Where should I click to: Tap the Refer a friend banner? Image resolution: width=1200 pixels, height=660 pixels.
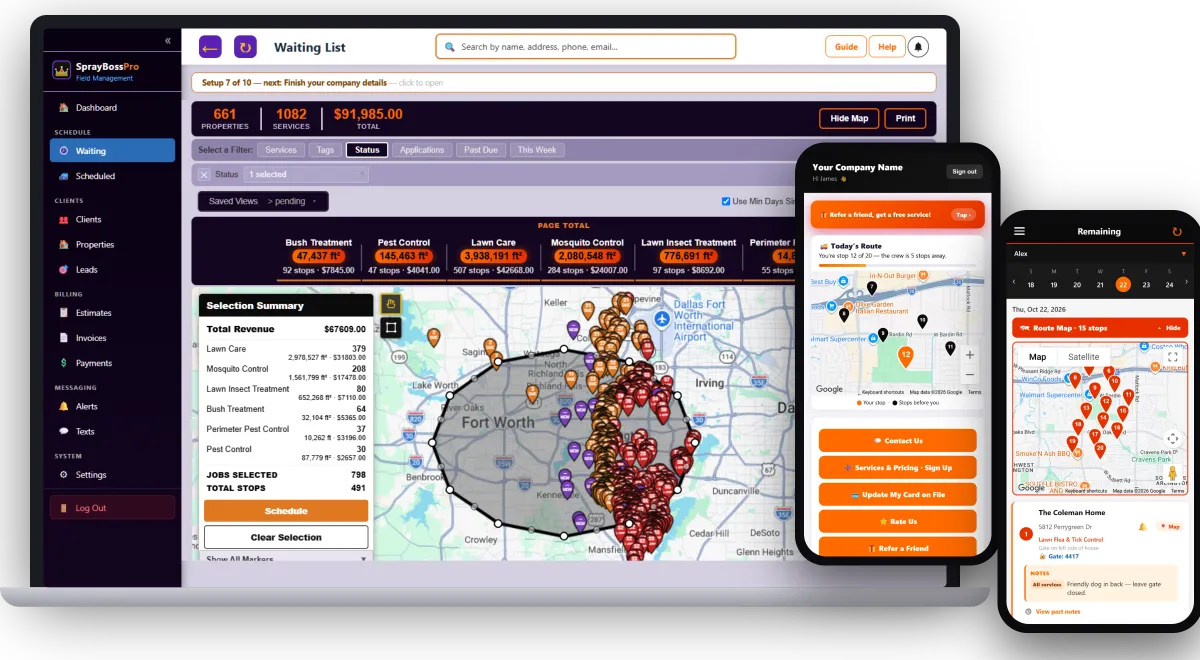[x=897, y=214]
